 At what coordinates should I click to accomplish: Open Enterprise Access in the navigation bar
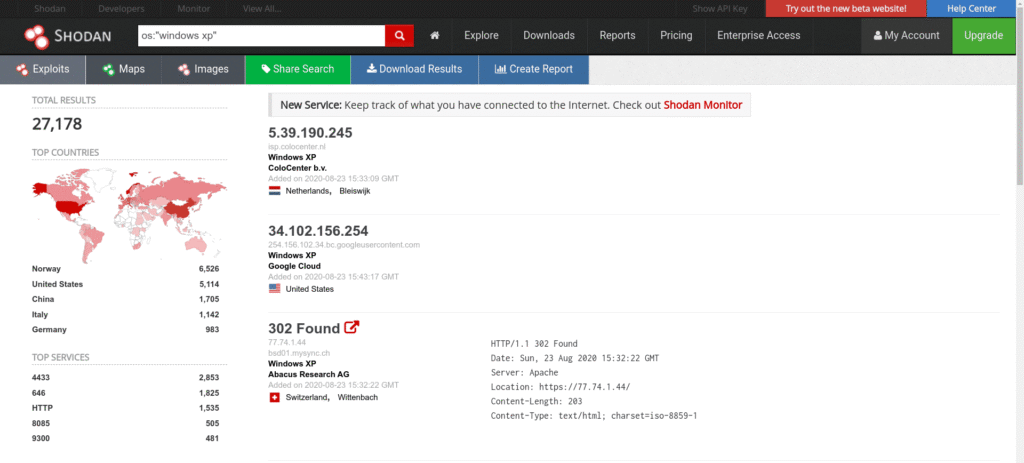tap(758, 36)
